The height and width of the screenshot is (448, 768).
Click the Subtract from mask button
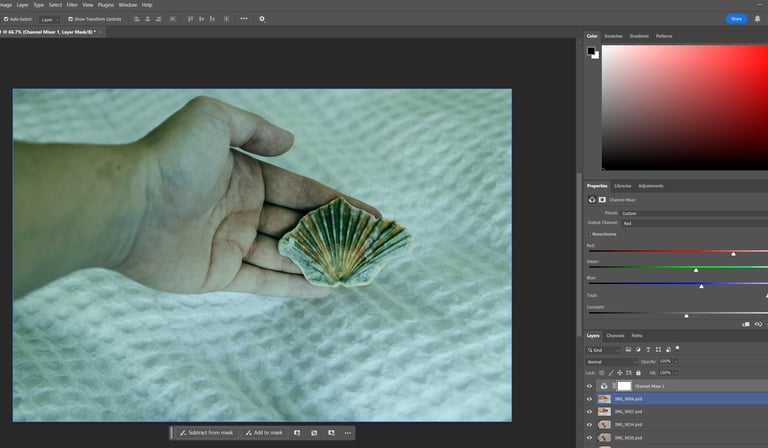point(205,433)
